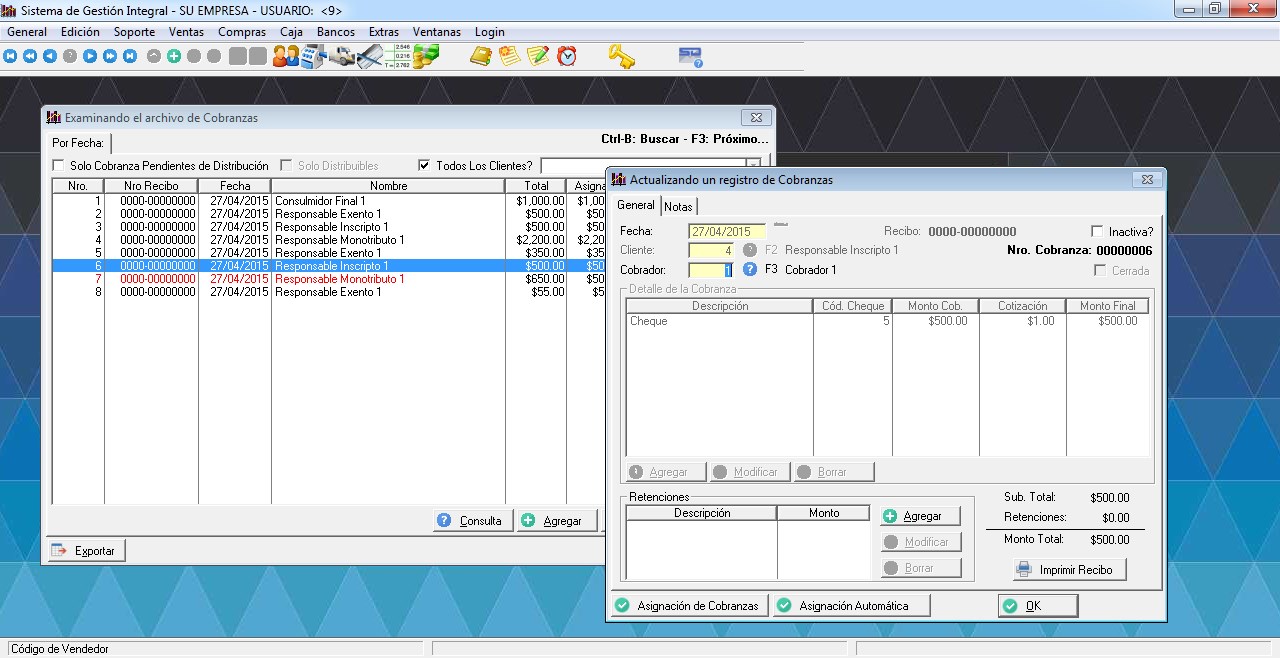Select the Responsable Monotributo 1 $650 row

coord(340,279)
